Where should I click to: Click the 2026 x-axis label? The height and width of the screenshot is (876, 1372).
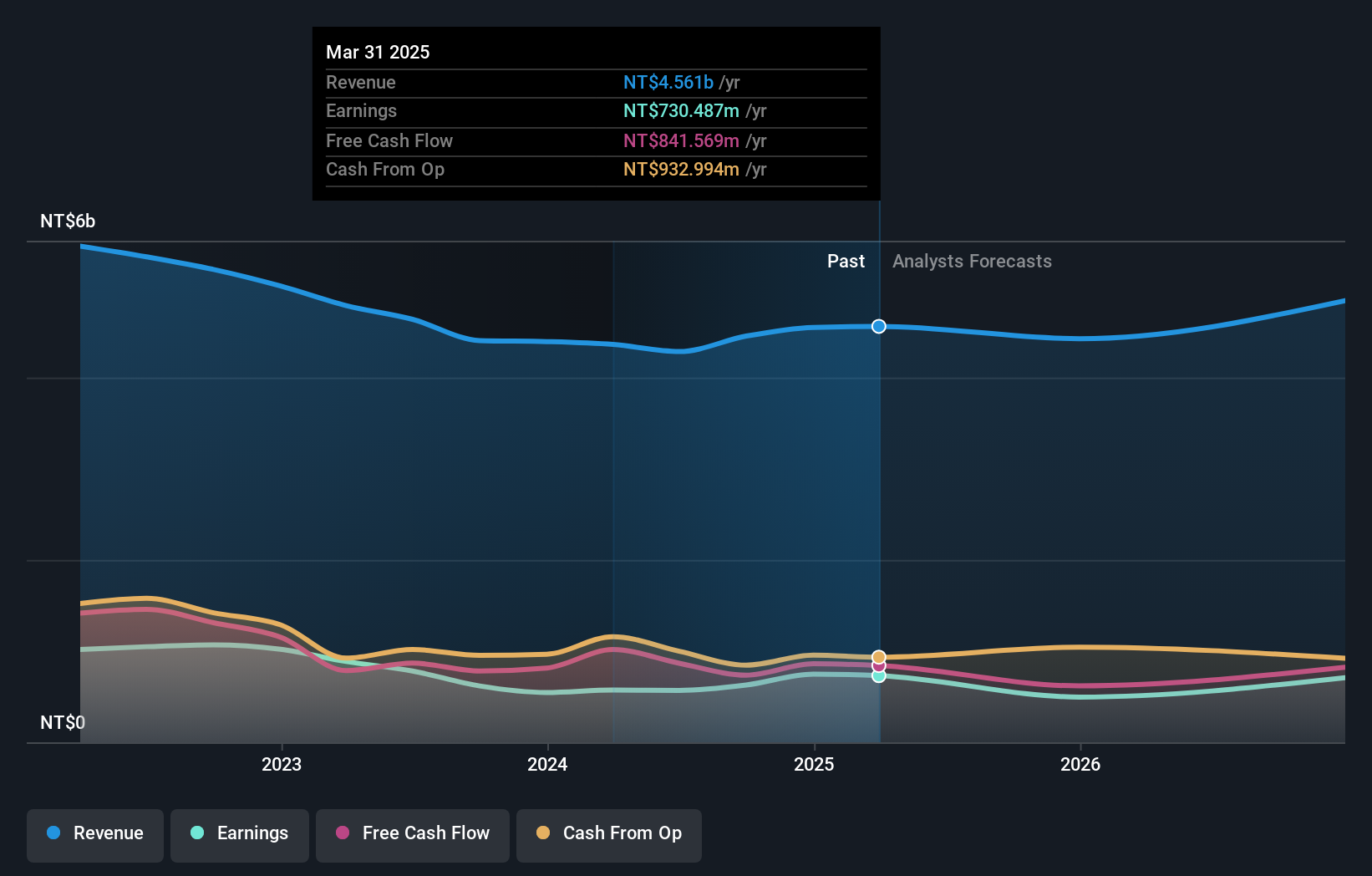tap(1080, 764)
